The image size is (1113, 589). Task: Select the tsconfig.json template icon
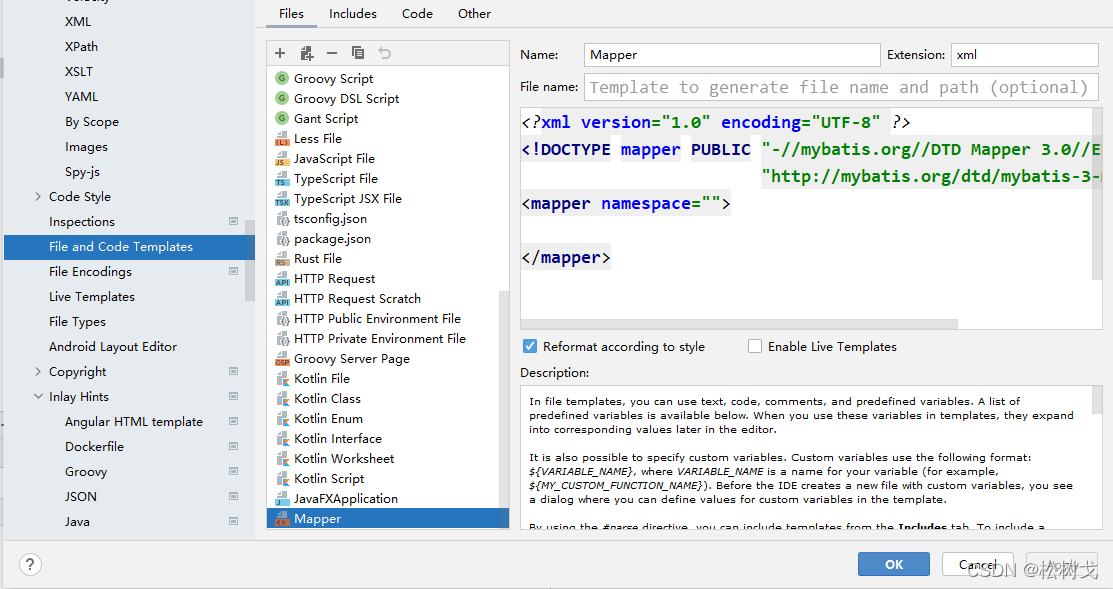coord(282,219)
